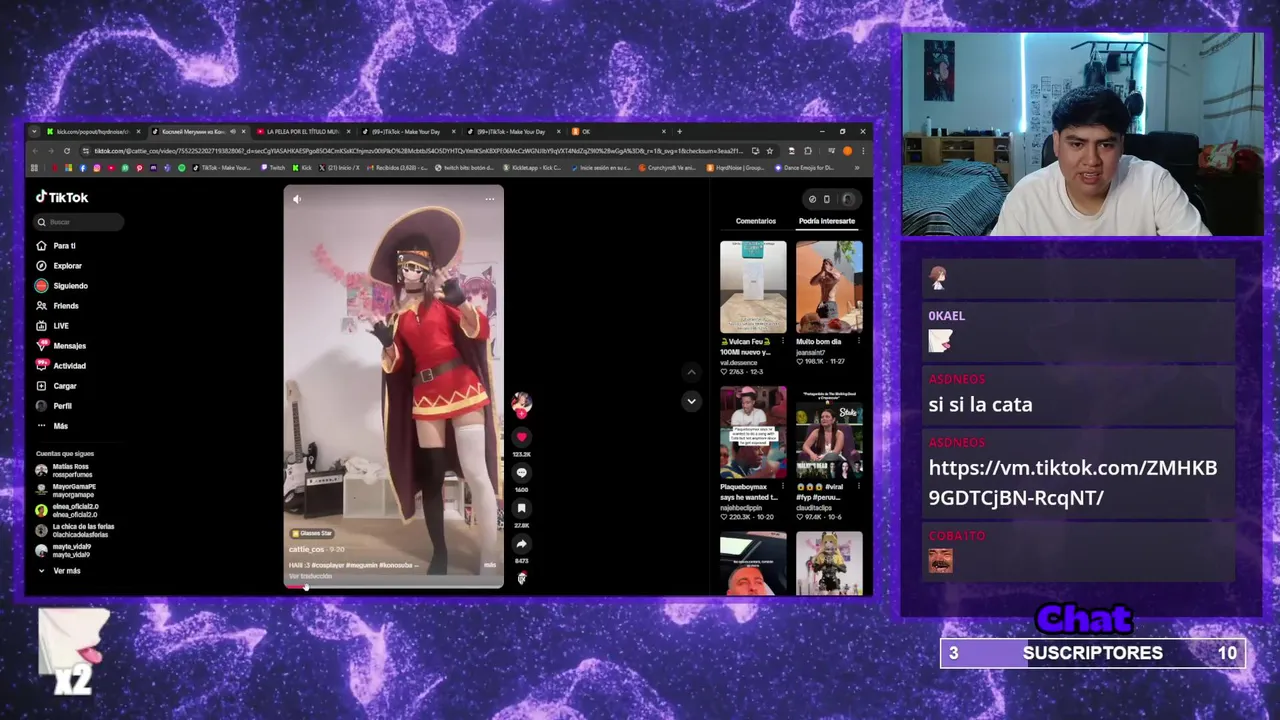Viewport: 1280px width, 720px height.
Task: Seek on the video progress bar
Action: [x=394, y=588]
